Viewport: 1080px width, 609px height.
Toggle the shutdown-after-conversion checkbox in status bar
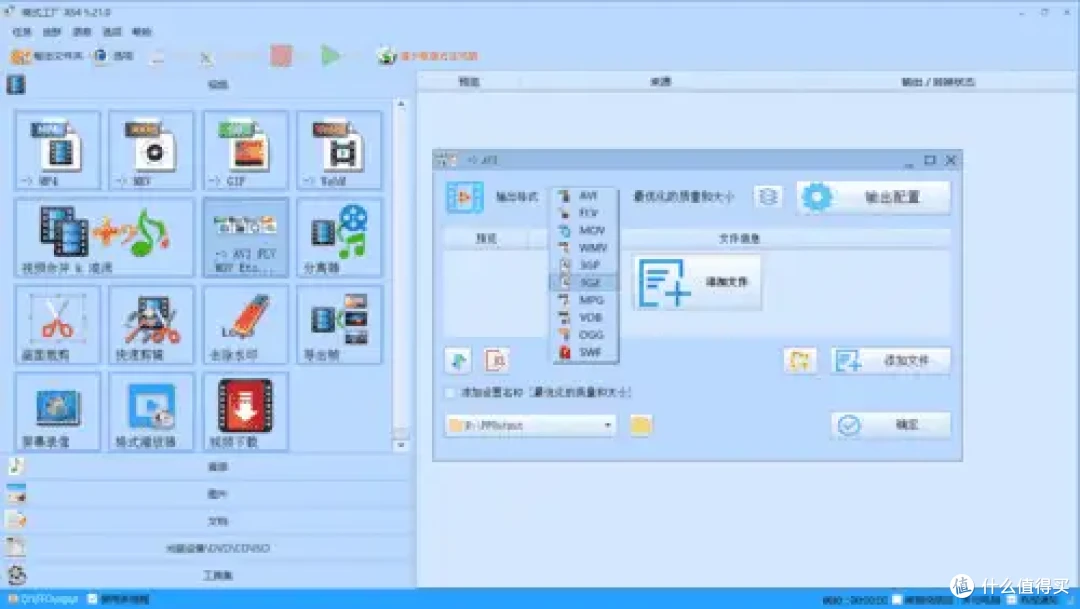click(897, 600)
